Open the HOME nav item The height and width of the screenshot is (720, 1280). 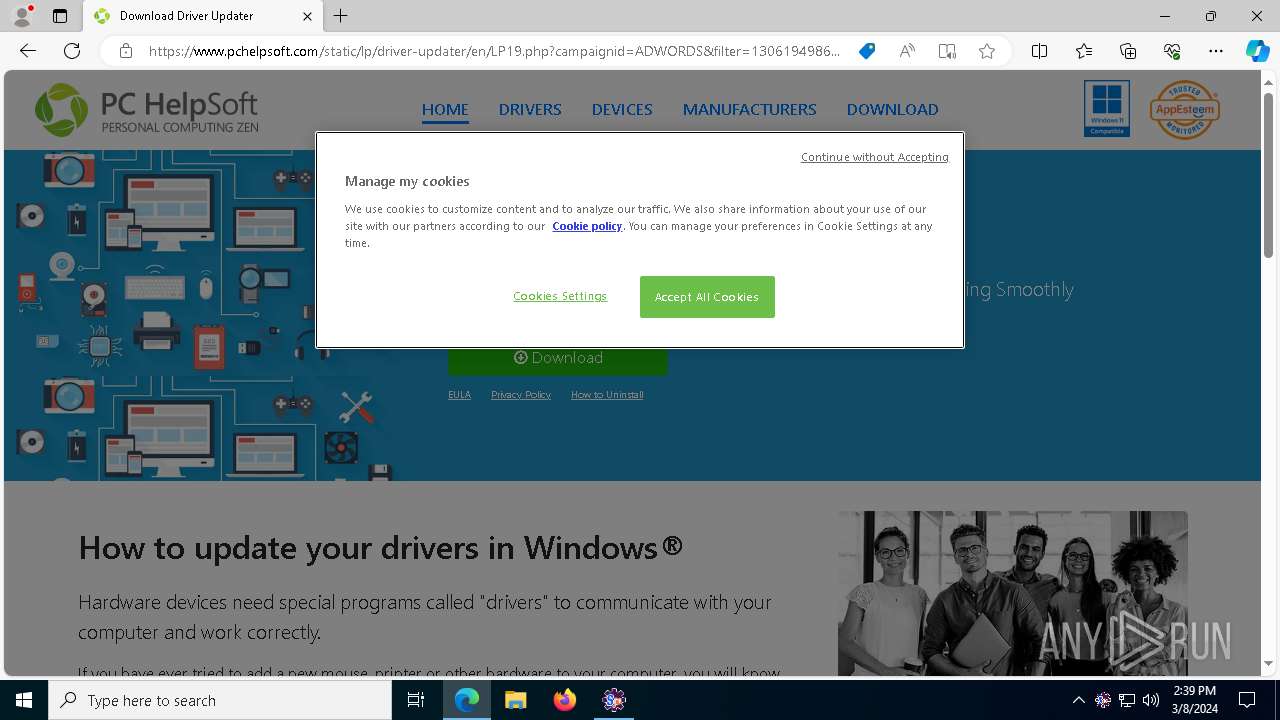[445, 109]
